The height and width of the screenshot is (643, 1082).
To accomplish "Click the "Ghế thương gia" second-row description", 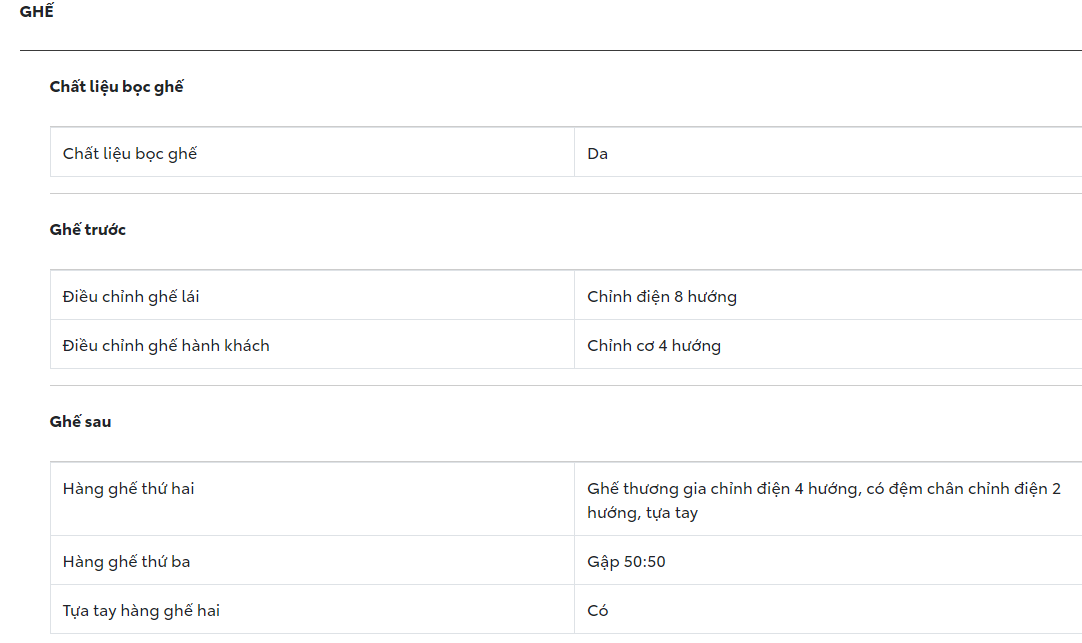I will (x=824, y=500).
